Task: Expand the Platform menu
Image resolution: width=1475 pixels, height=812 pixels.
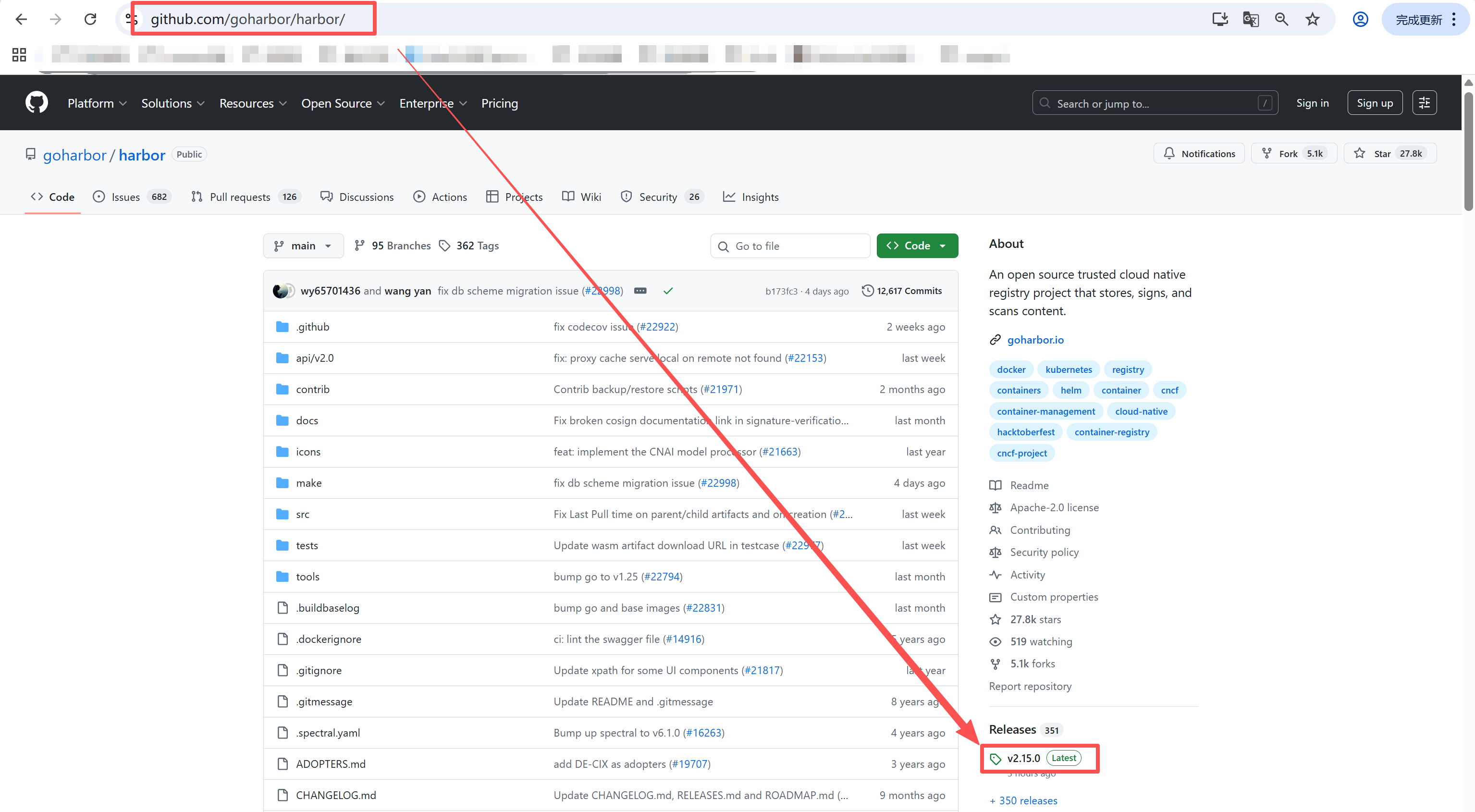Action: [97, 104]
